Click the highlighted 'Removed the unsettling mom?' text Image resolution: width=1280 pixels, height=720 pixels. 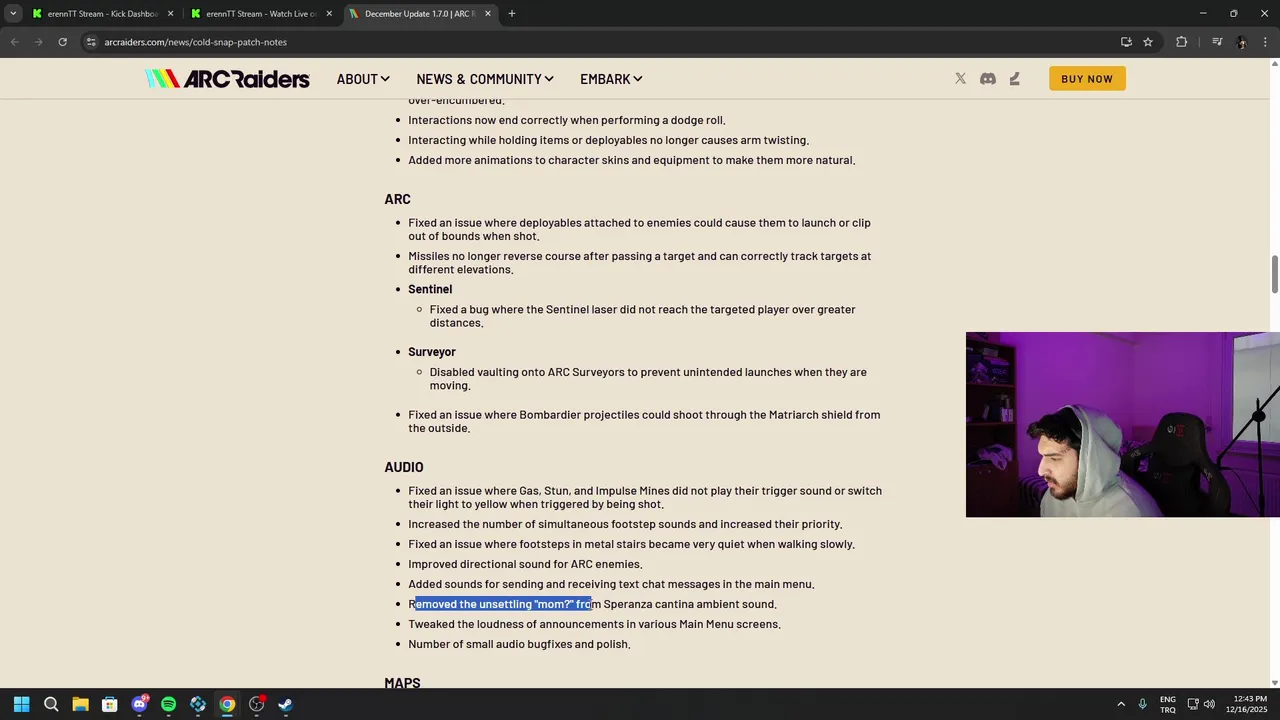pyautogui.click(x=503, y=604)
